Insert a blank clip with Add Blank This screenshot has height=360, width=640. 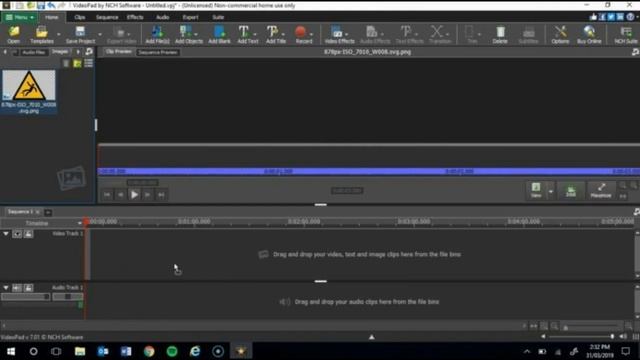click(x=219, y=34)
